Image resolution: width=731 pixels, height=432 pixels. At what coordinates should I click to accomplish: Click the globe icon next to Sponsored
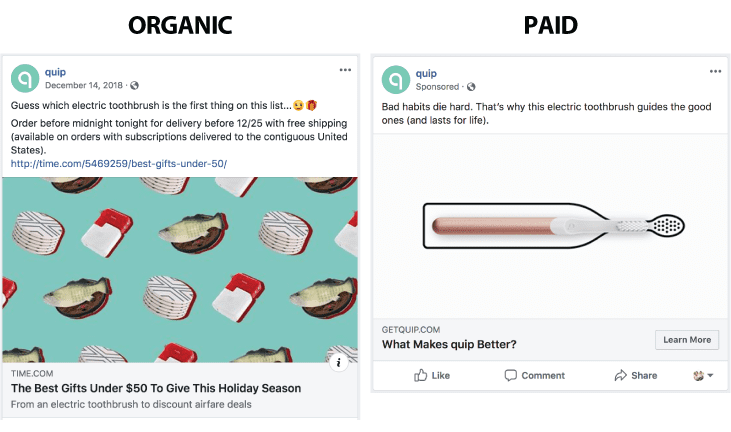tap(472, 87)
